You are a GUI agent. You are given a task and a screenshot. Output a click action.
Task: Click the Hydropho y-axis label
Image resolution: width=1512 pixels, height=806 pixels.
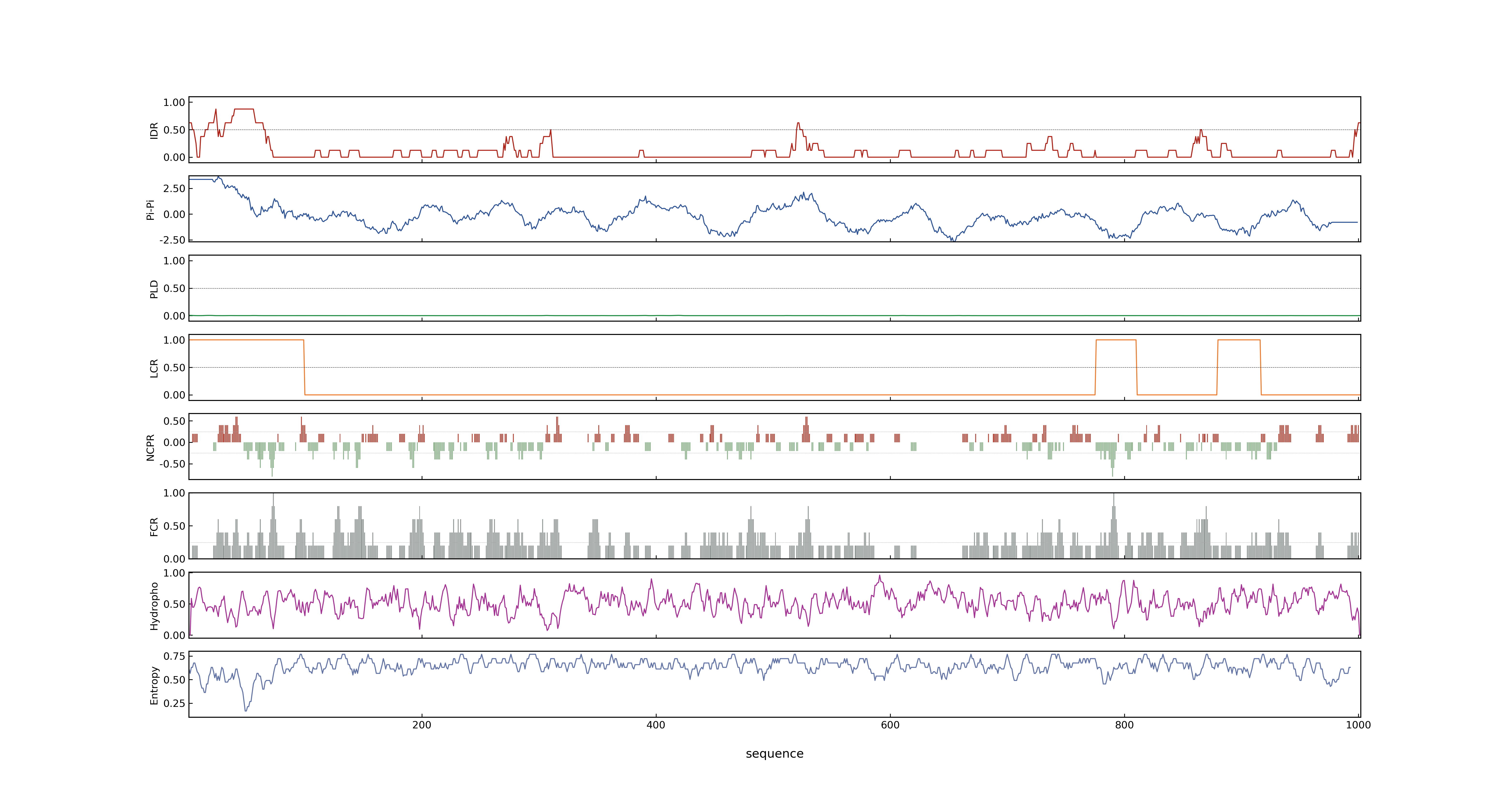pos(154,606)
